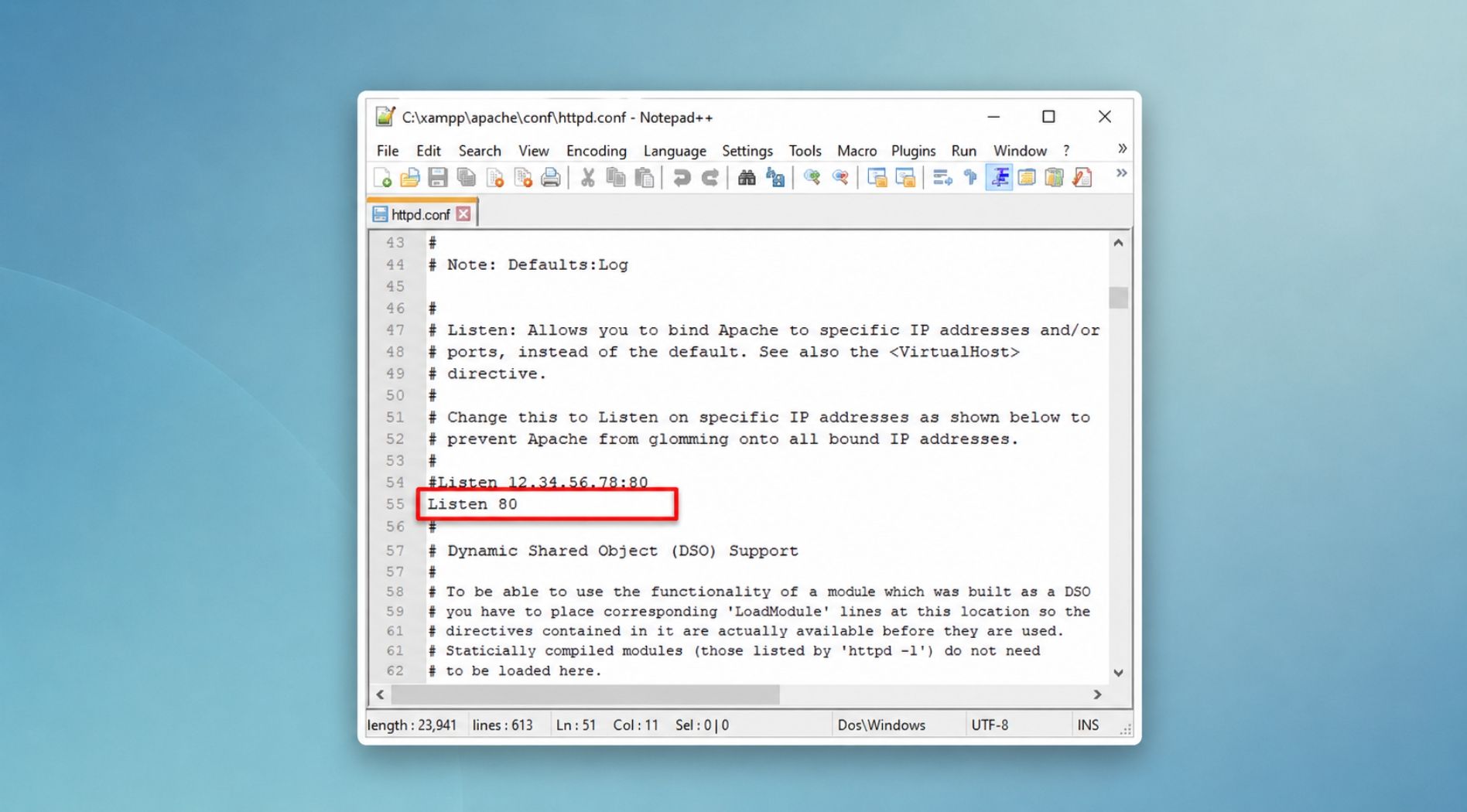Screen dimensions: 1467x812
Task: Undo the last edit with the toolbar arrow
Action: coord(682,178)
